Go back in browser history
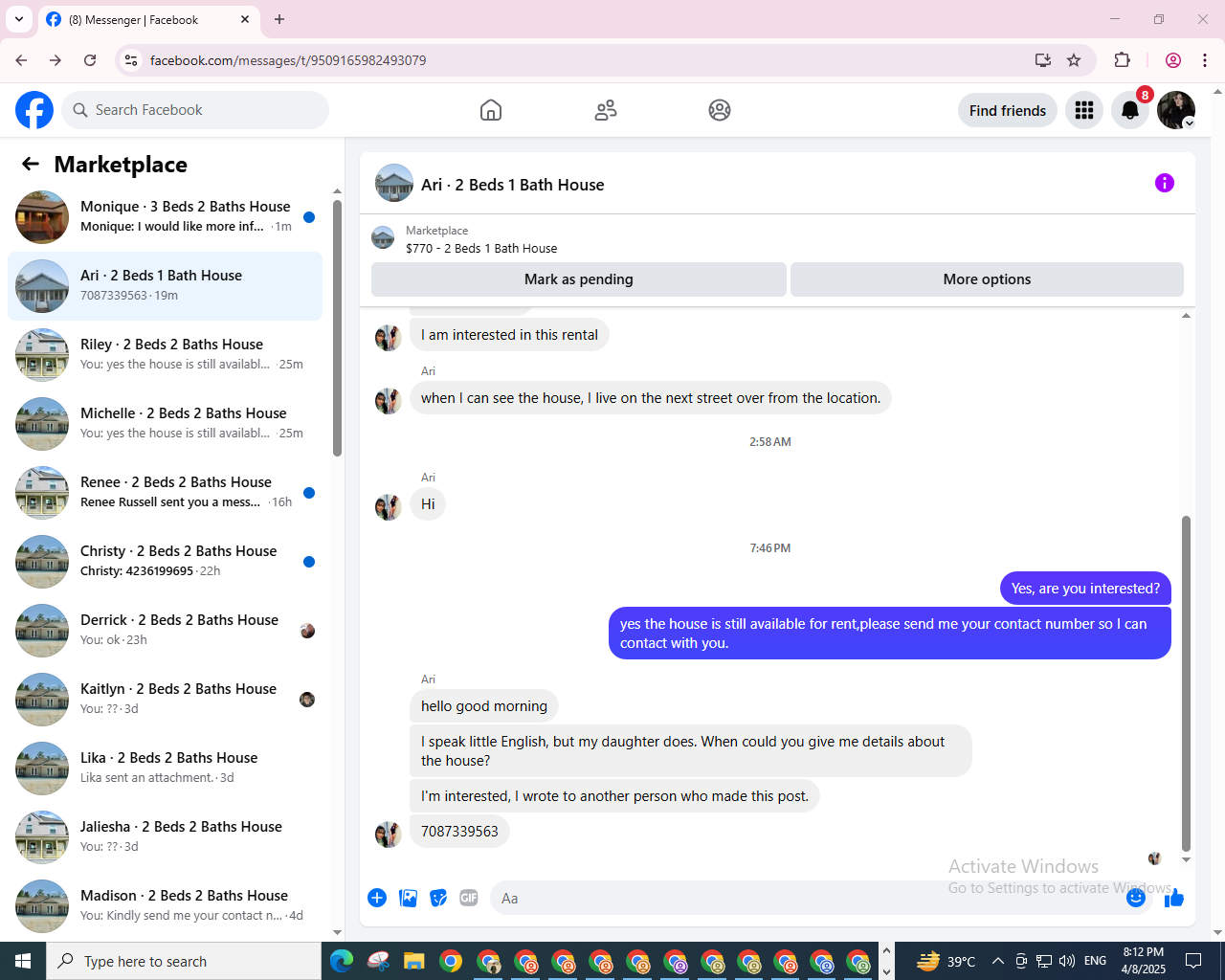The width and height of the screenshot is (1225, 980). tap(21, 60)
